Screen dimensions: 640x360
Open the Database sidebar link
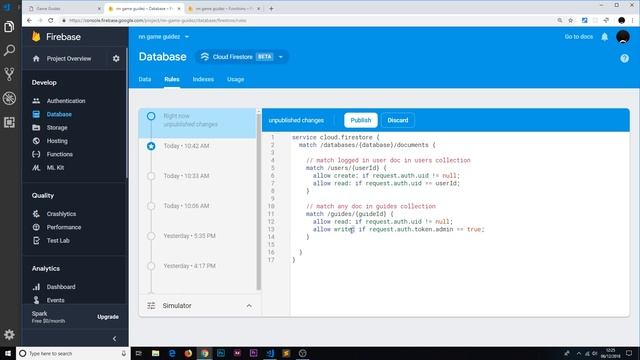click(x=59, y=114)
